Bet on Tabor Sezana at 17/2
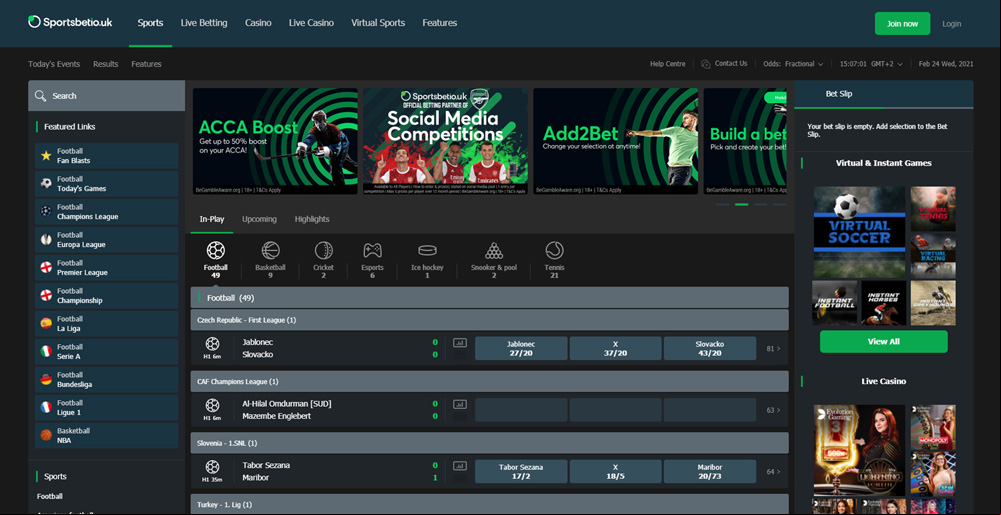Viewport: 1001px width, 515px height. pyautogui.click(x=521, y=471)
